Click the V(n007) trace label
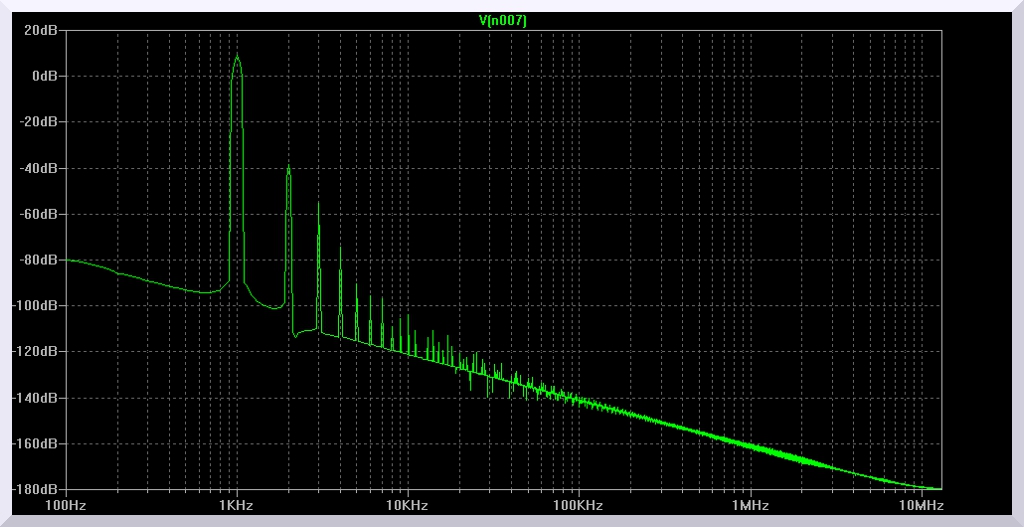 (x=503, y=20)
